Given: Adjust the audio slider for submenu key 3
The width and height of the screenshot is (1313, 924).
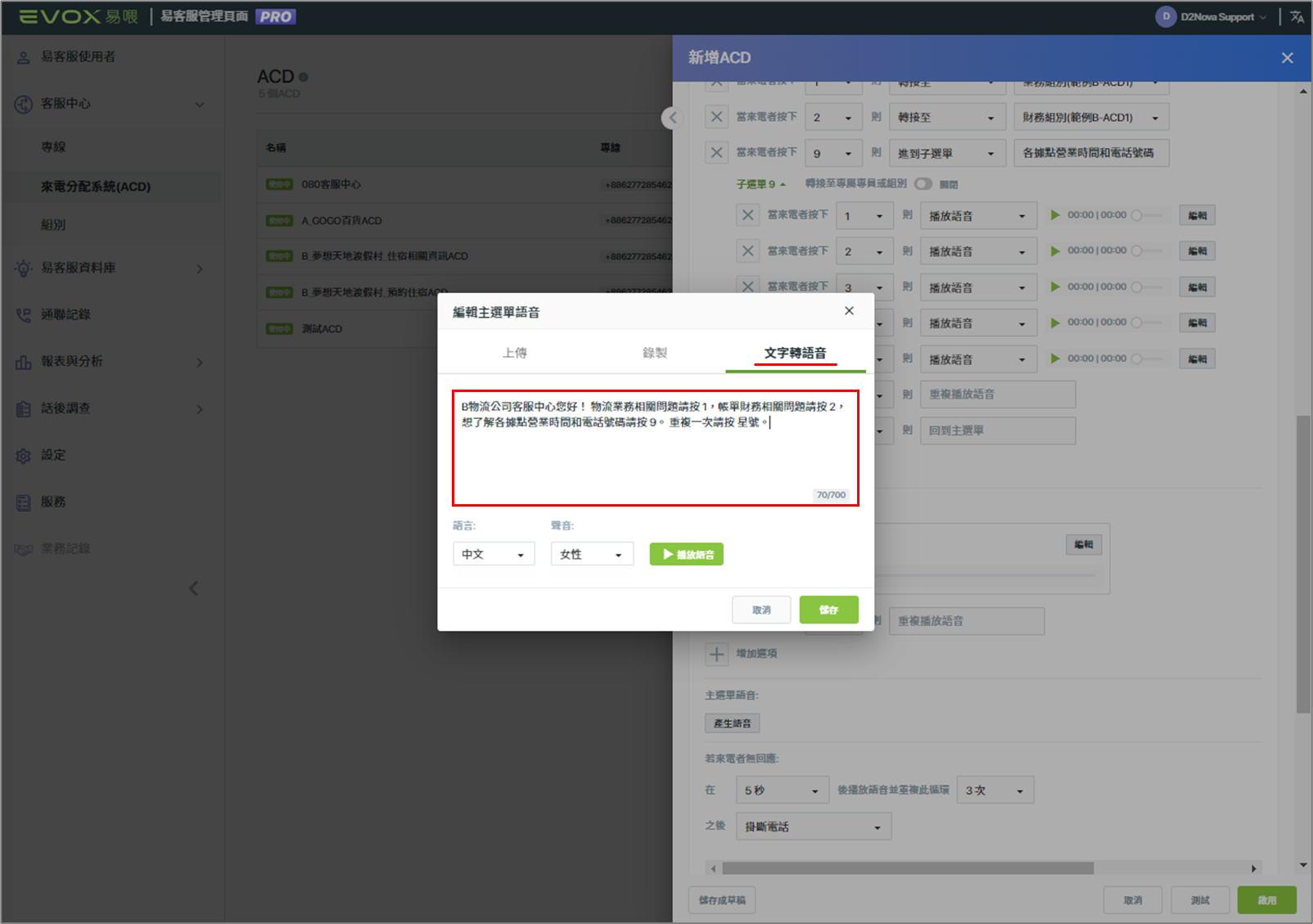Looking at the screenshot, I should [x=1148, y=286].
